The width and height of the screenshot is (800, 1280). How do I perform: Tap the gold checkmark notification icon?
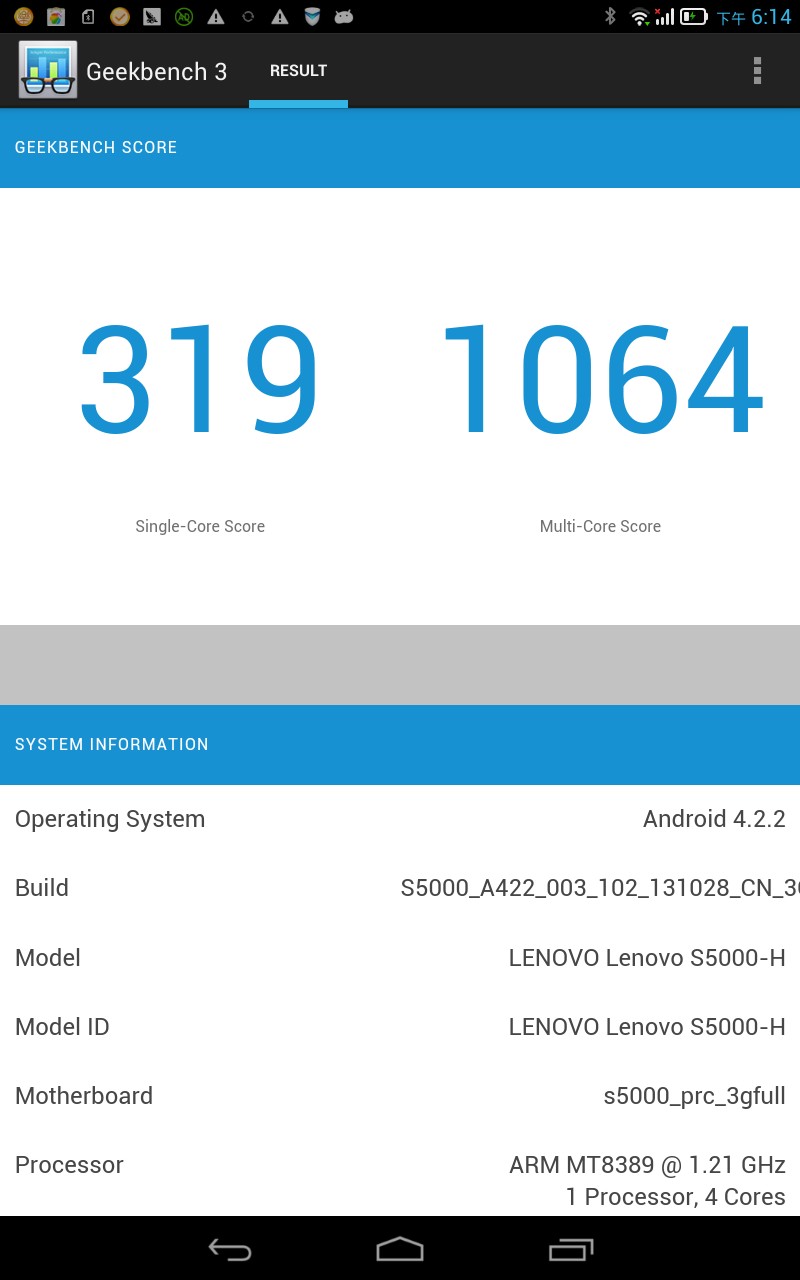click(x=120, y=17)
